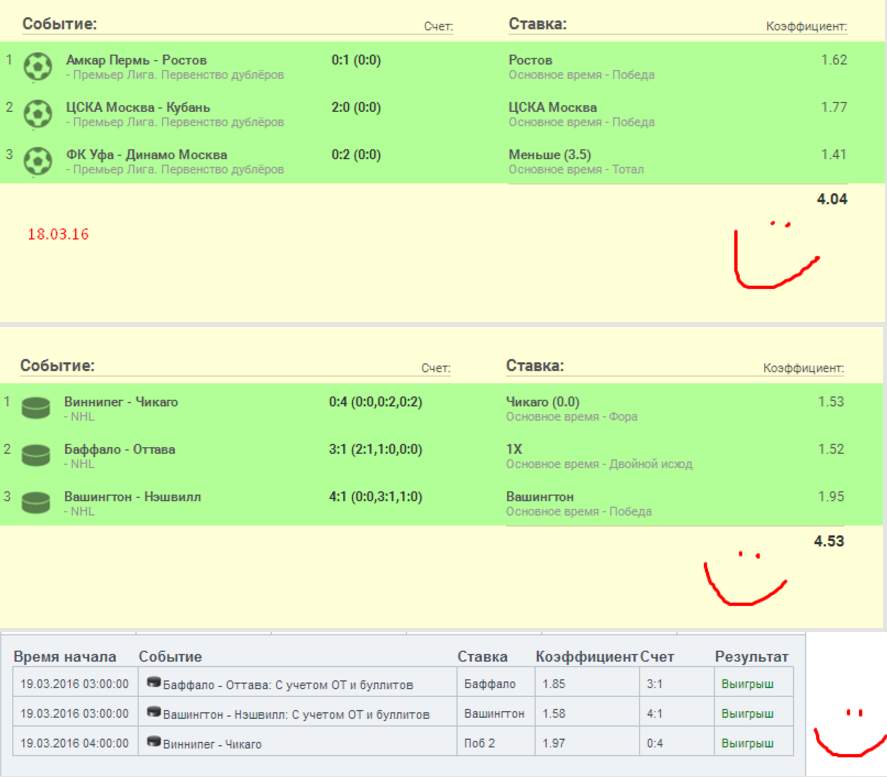
Task: Click the 'Меньше (3.5)' bet selection
Action: coord(550,155)
